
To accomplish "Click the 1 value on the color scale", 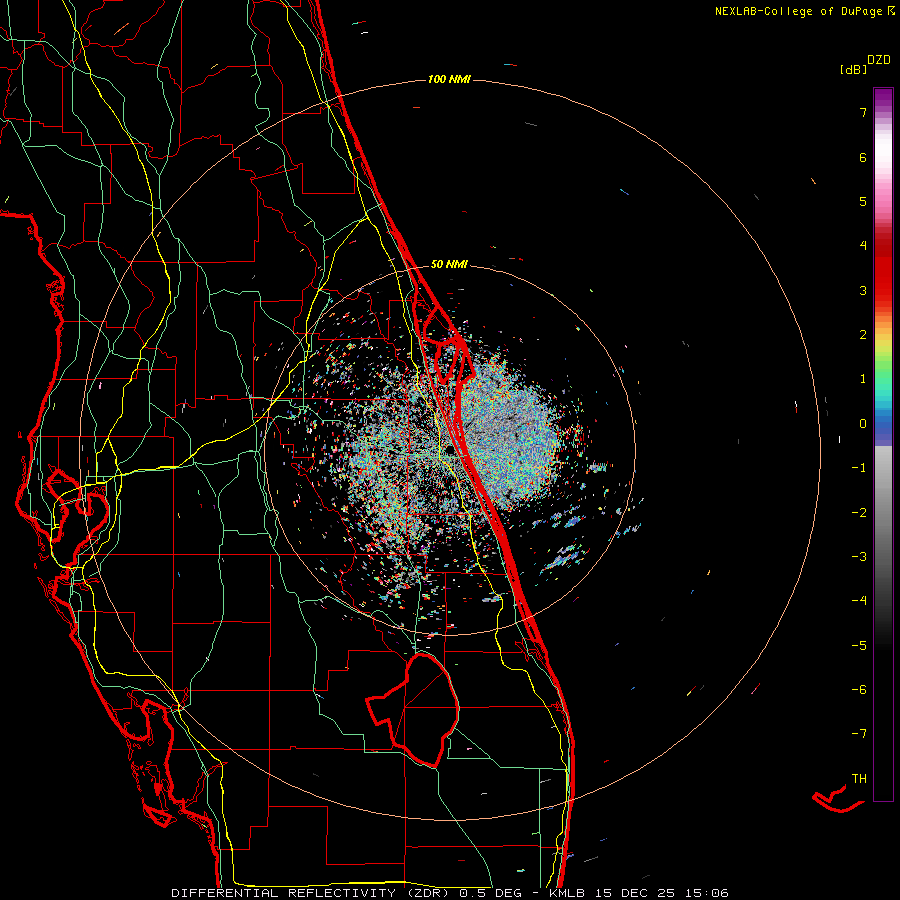I will pos(863,379).
